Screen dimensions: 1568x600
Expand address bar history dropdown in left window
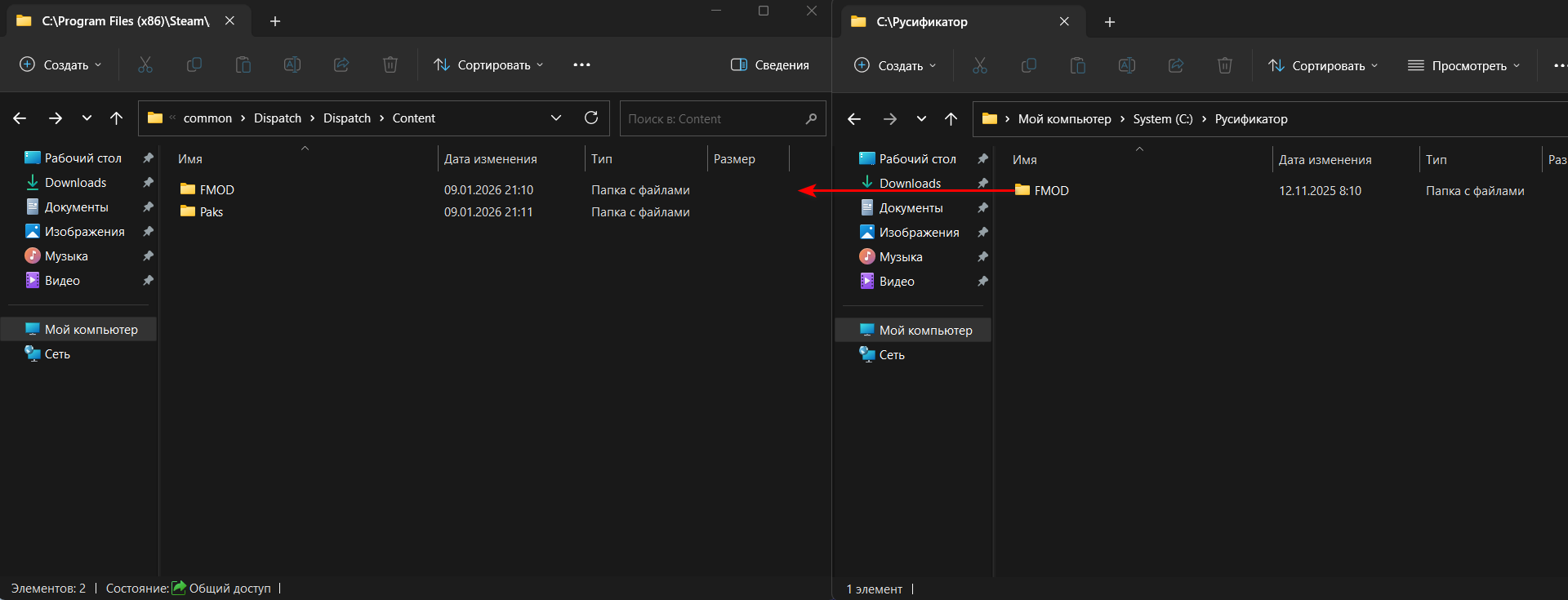click(556, 118)
